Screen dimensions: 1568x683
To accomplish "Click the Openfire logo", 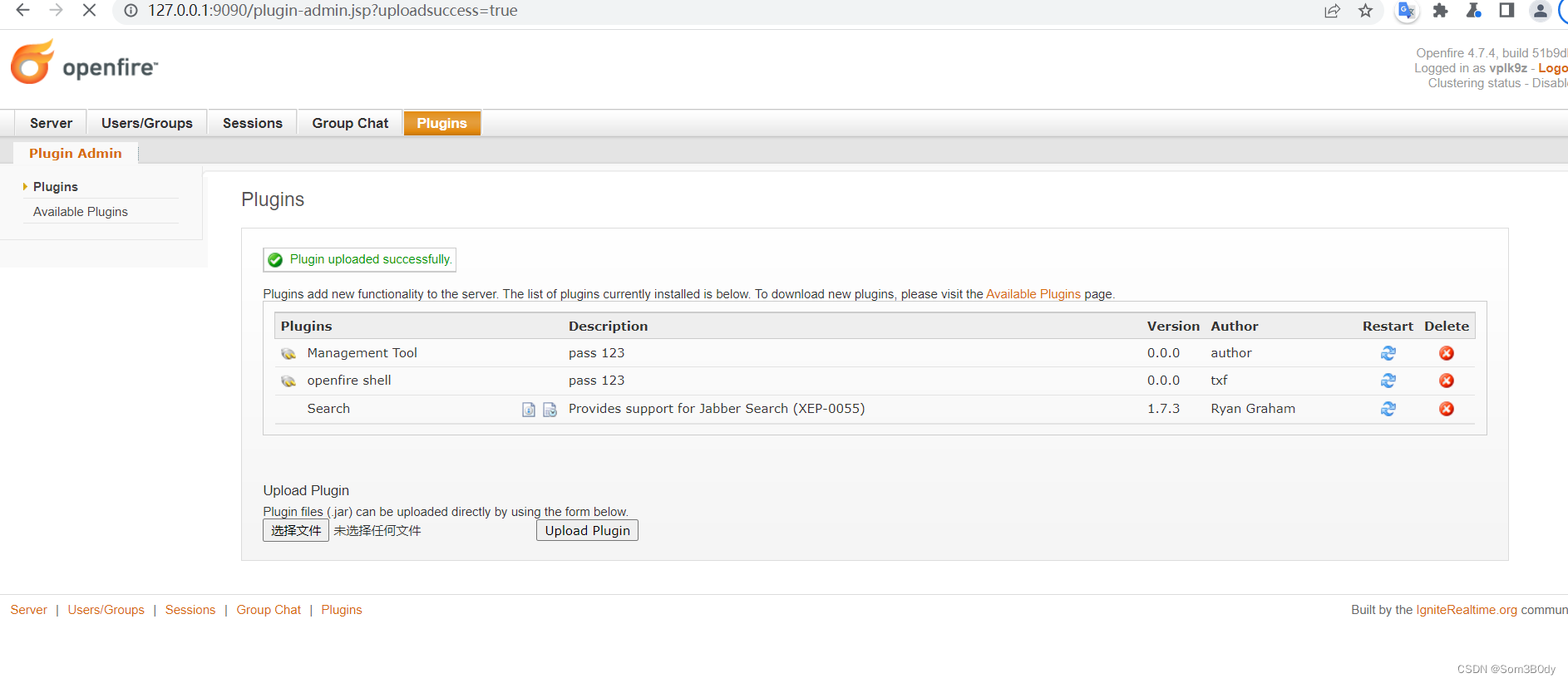I will coord(84,62).
